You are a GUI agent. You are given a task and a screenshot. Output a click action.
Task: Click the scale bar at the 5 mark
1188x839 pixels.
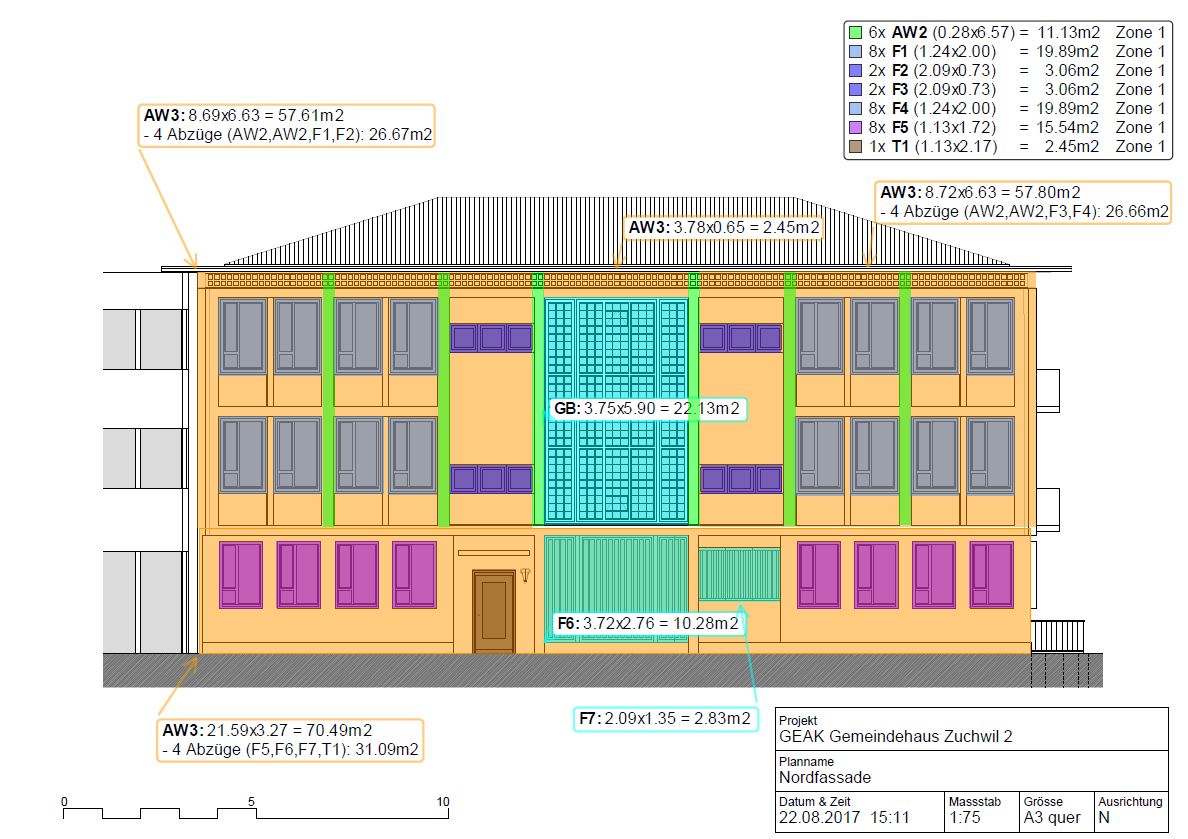click(253, 809)
